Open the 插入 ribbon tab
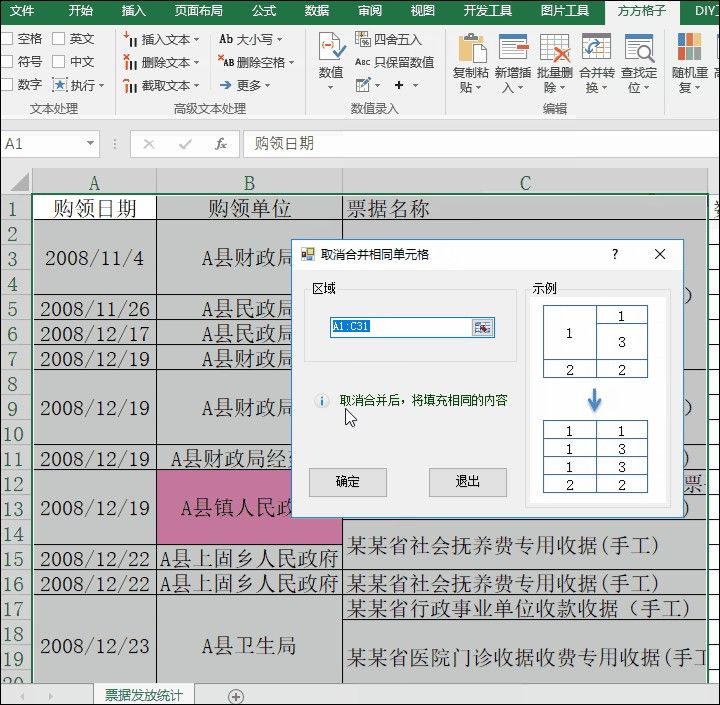This screenshot has width=720, height=705. (x=133, y=10)
